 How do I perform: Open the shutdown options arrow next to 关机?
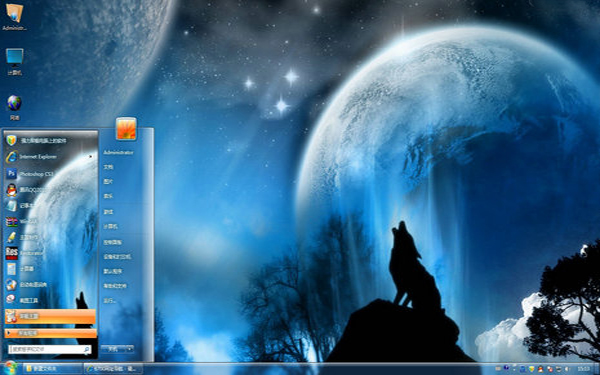pos(130,349)
